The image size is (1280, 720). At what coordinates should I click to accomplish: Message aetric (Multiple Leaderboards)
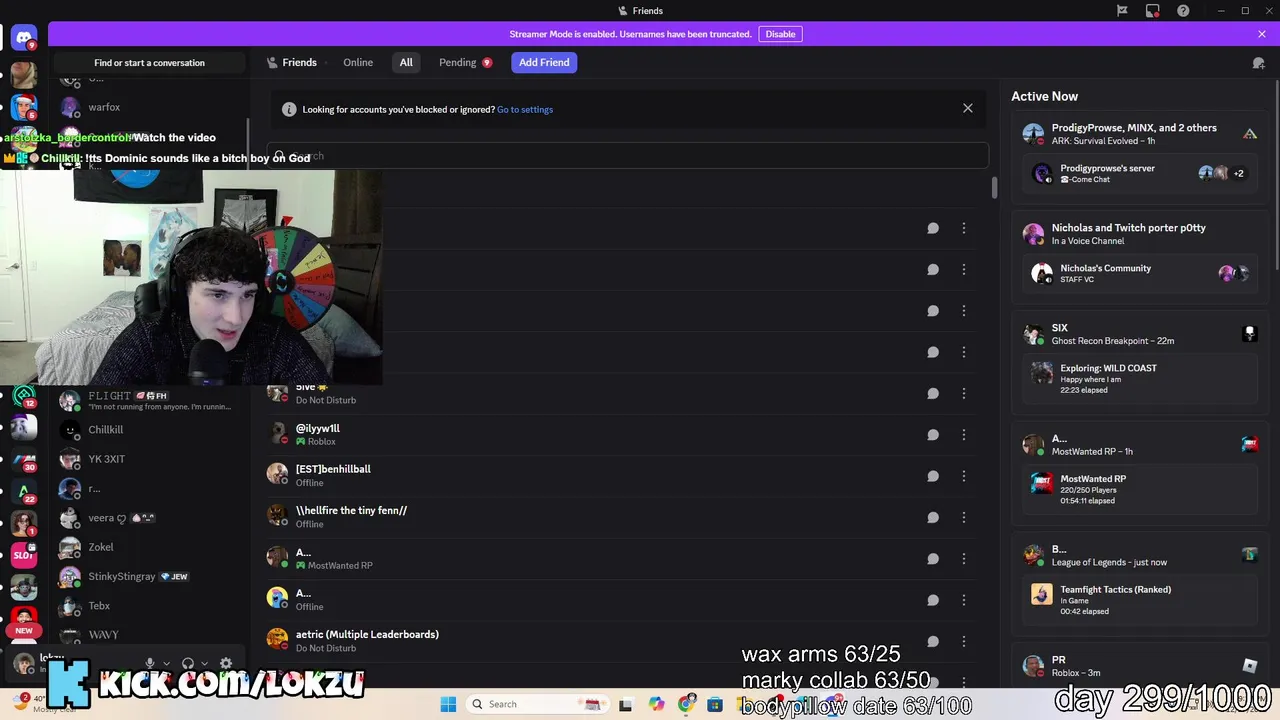click(932, 641)
